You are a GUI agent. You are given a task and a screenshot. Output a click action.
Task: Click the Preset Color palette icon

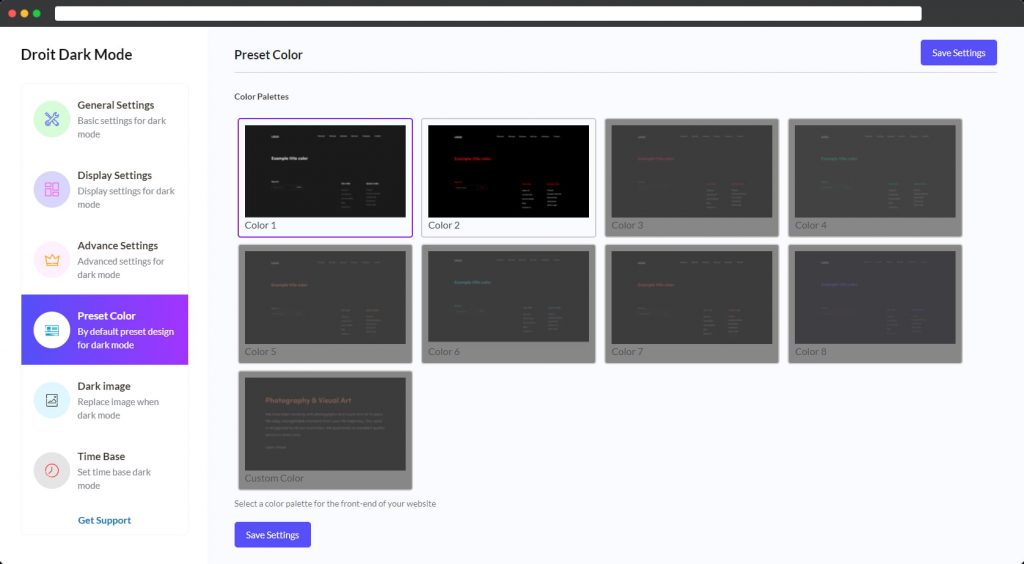pyautogui.click(x=52, y=330)
